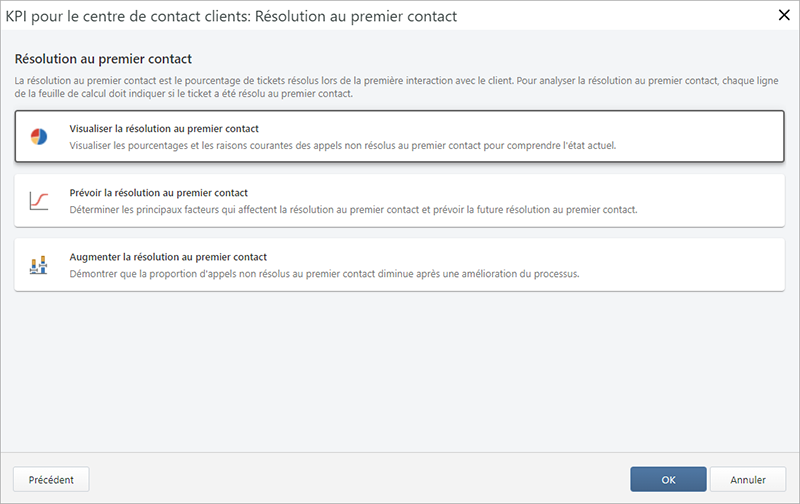Viewport: 800px width, 504px height.
Task: Click the "Déterminer les principaux facteurs" description
Action: point(352,209)
